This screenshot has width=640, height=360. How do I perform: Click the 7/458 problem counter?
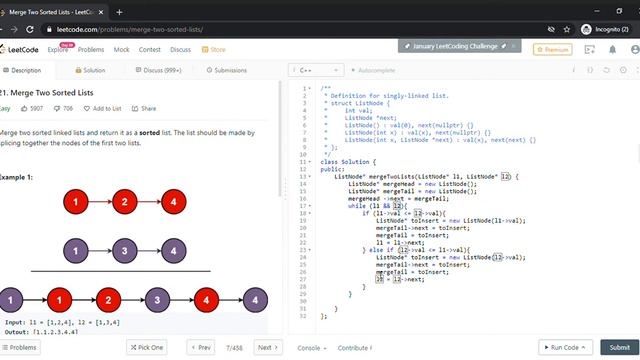234,348
